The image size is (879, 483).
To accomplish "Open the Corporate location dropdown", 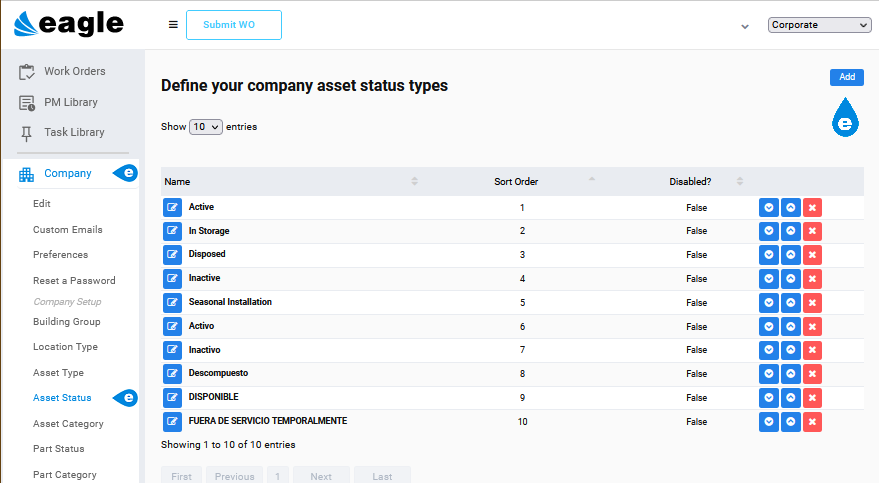I will pyautogui.click(x=819, y=25).
